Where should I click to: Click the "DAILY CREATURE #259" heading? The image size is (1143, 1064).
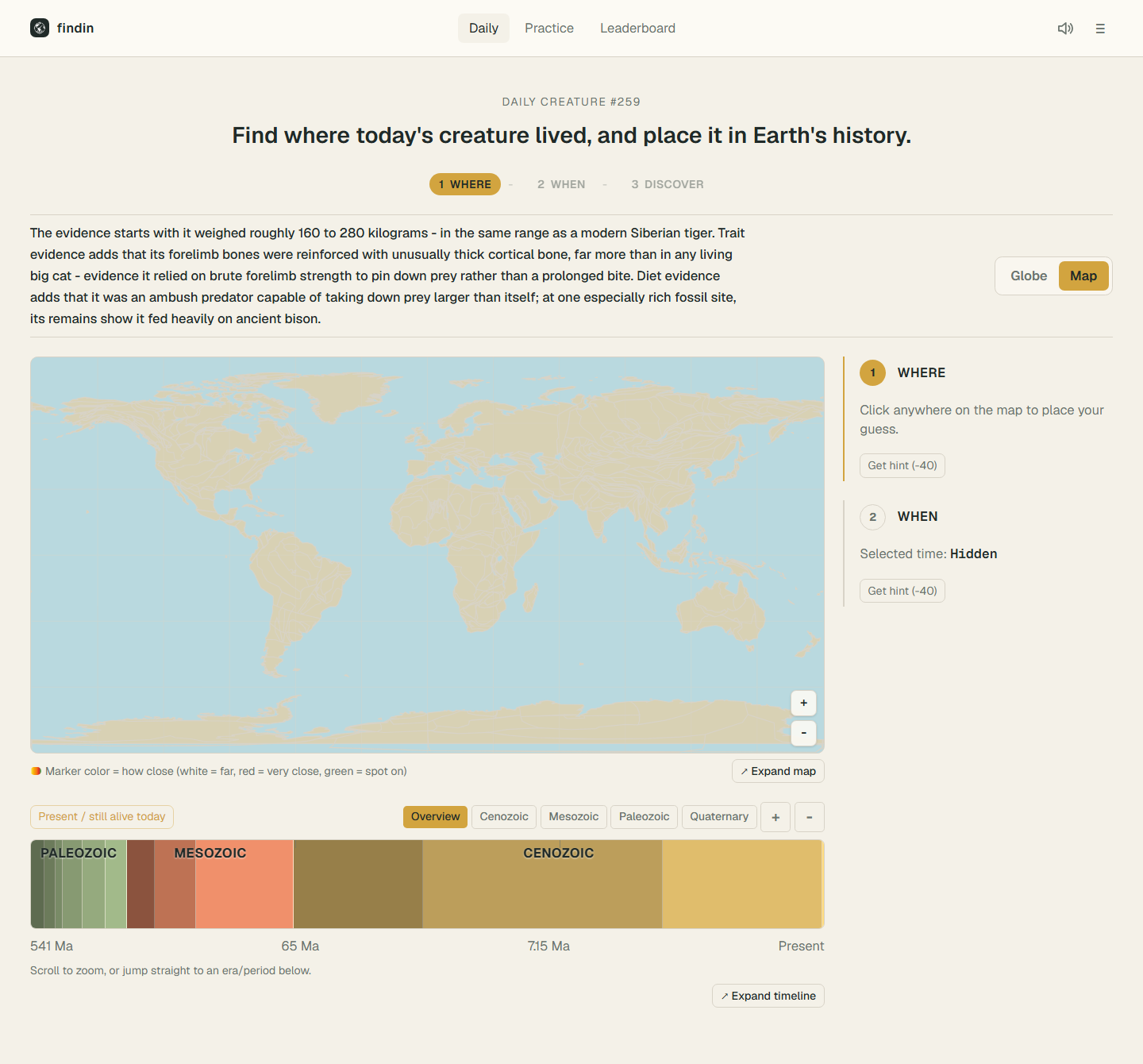point(571,102)
